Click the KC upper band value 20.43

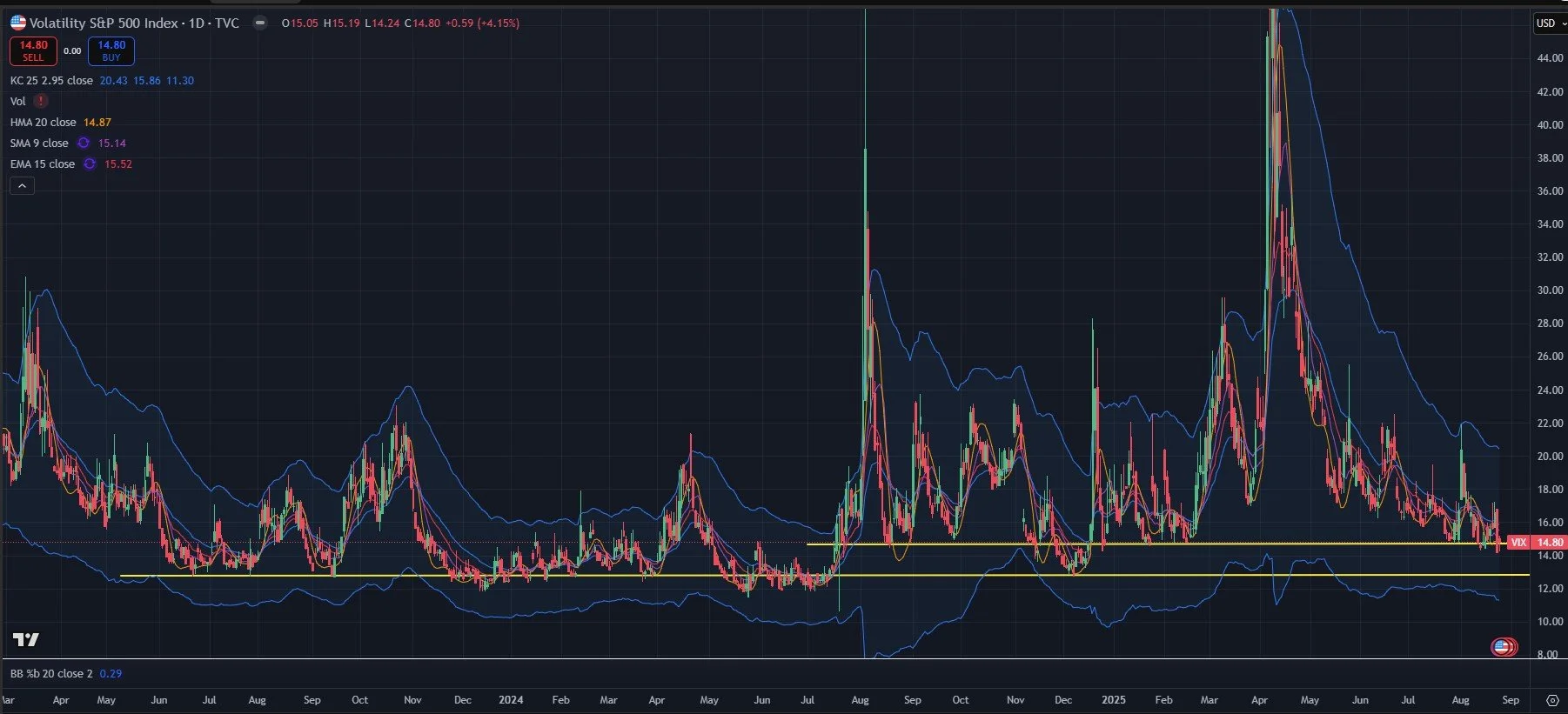pos(113,80)
